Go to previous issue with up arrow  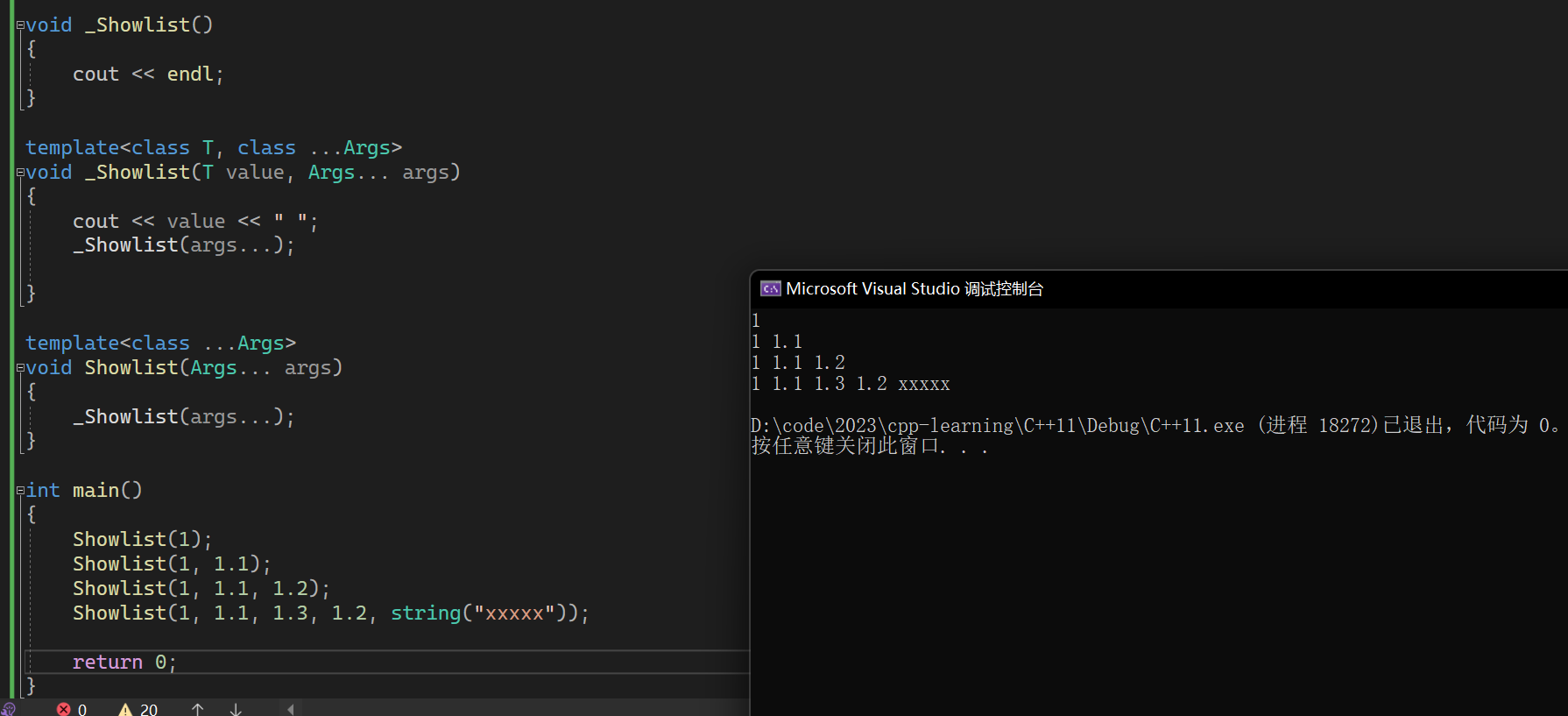pyautogui.click(x=198, y=709)
